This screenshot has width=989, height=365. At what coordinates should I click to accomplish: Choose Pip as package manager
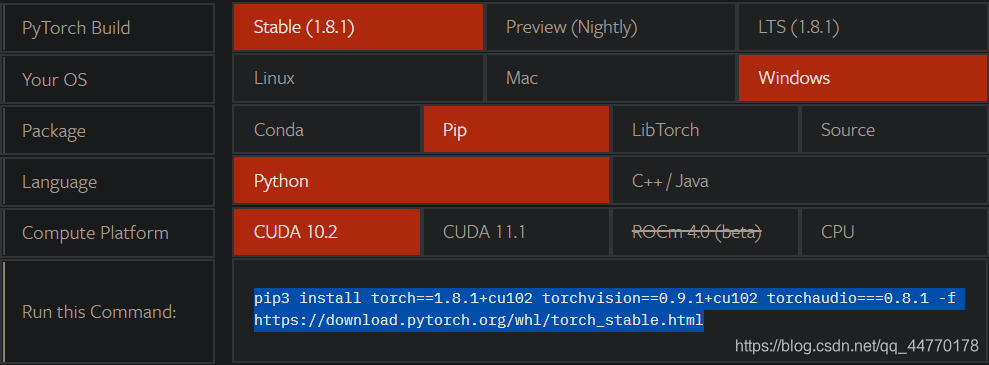point(516,130)
